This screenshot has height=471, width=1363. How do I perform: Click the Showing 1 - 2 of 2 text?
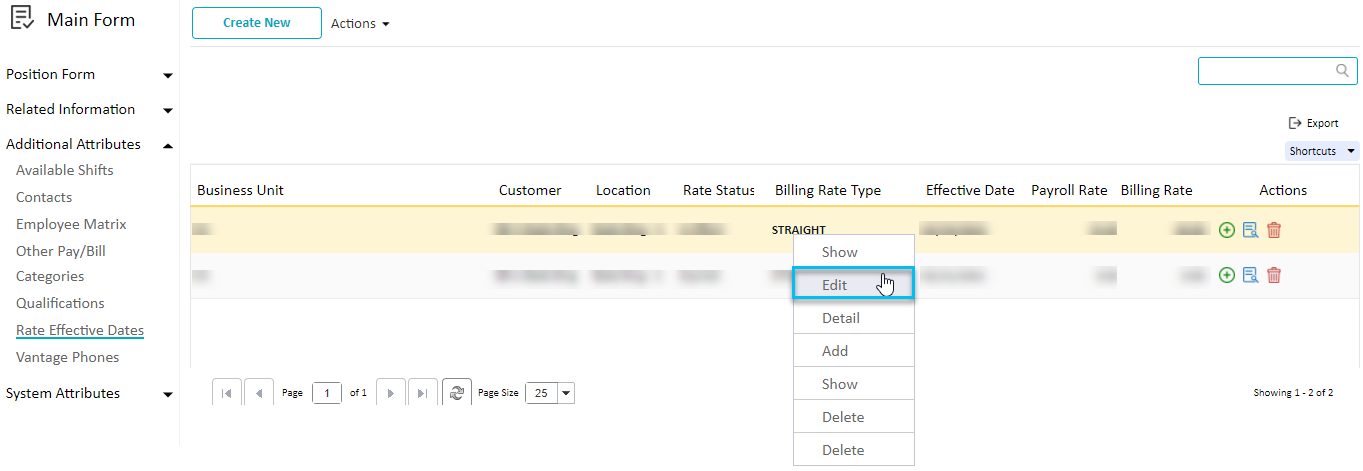1293,393
